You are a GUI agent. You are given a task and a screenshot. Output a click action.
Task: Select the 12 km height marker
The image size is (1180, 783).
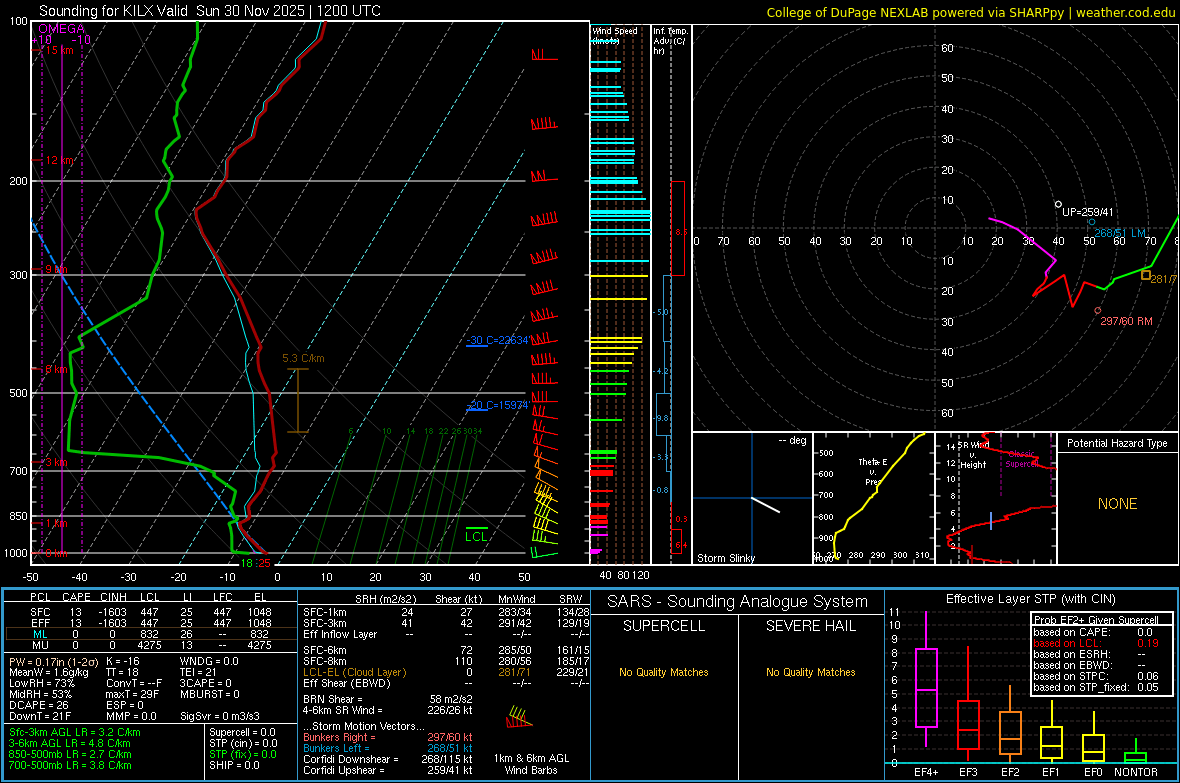[59, 160]
